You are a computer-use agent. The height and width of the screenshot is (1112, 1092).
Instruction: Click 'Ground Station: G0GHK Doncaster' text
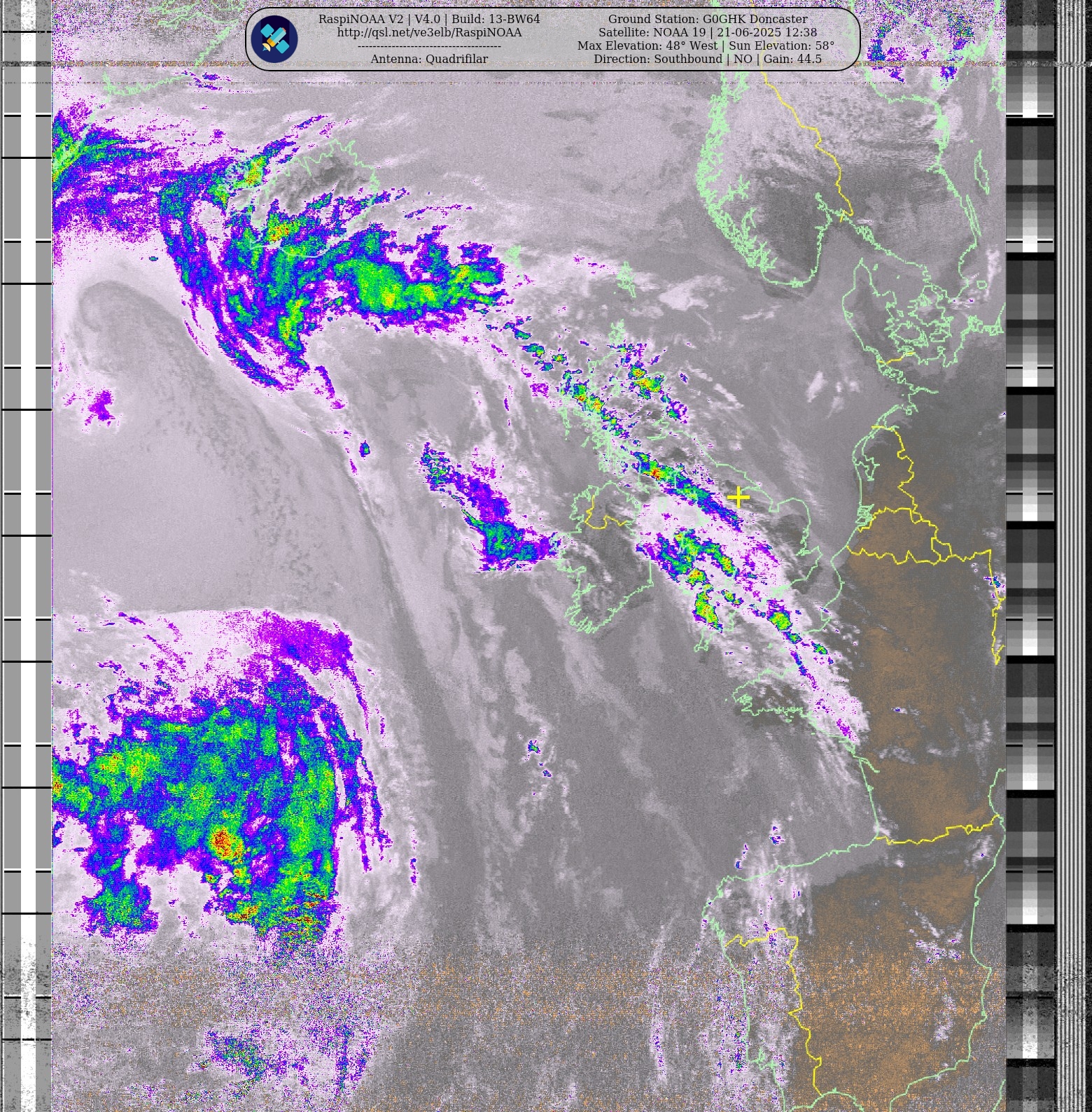[708, 19]
